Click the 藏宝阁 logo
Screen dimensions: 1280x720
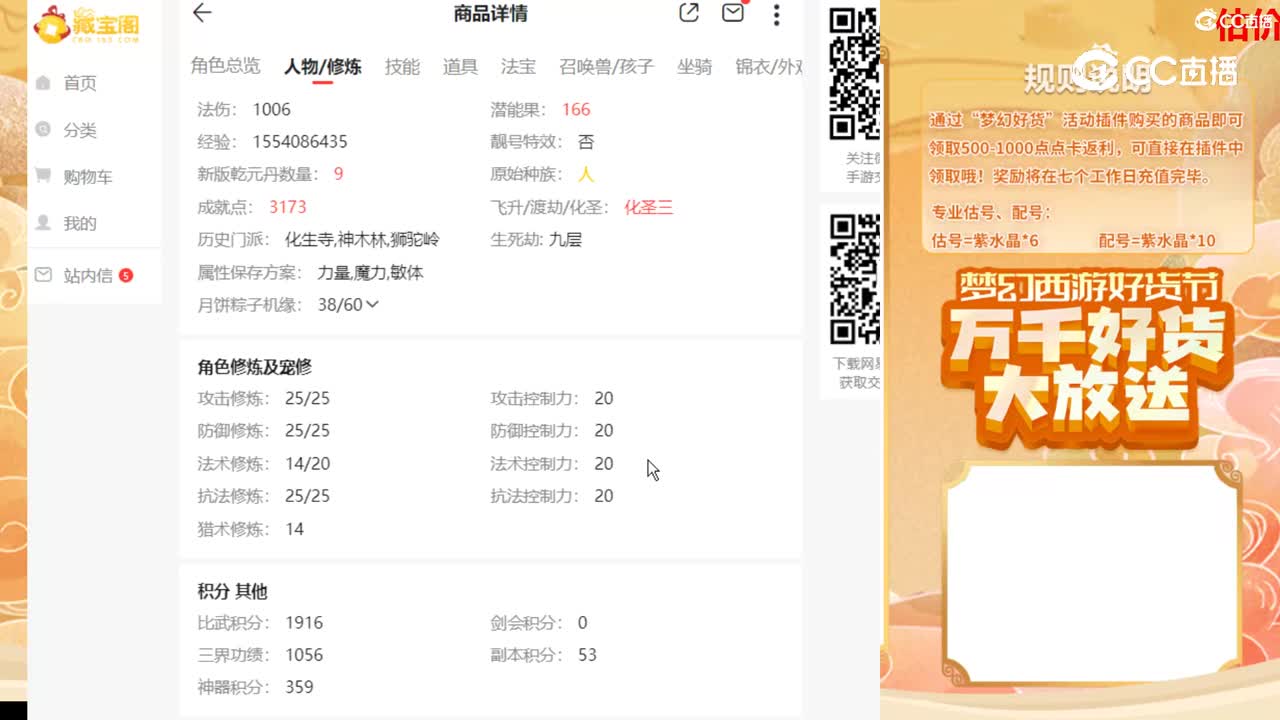pyautogui.click(x=86, y=24)
